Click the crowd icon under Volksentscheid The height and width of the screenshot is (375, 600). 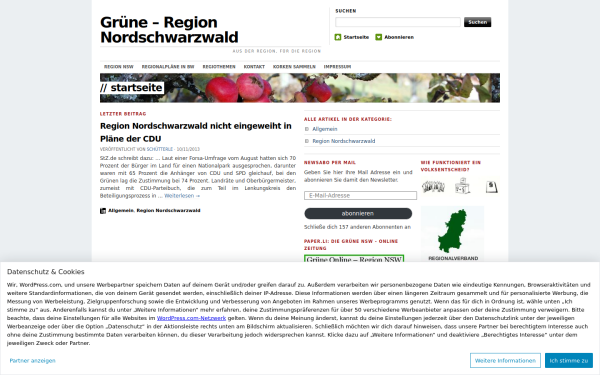click(433, 187)
